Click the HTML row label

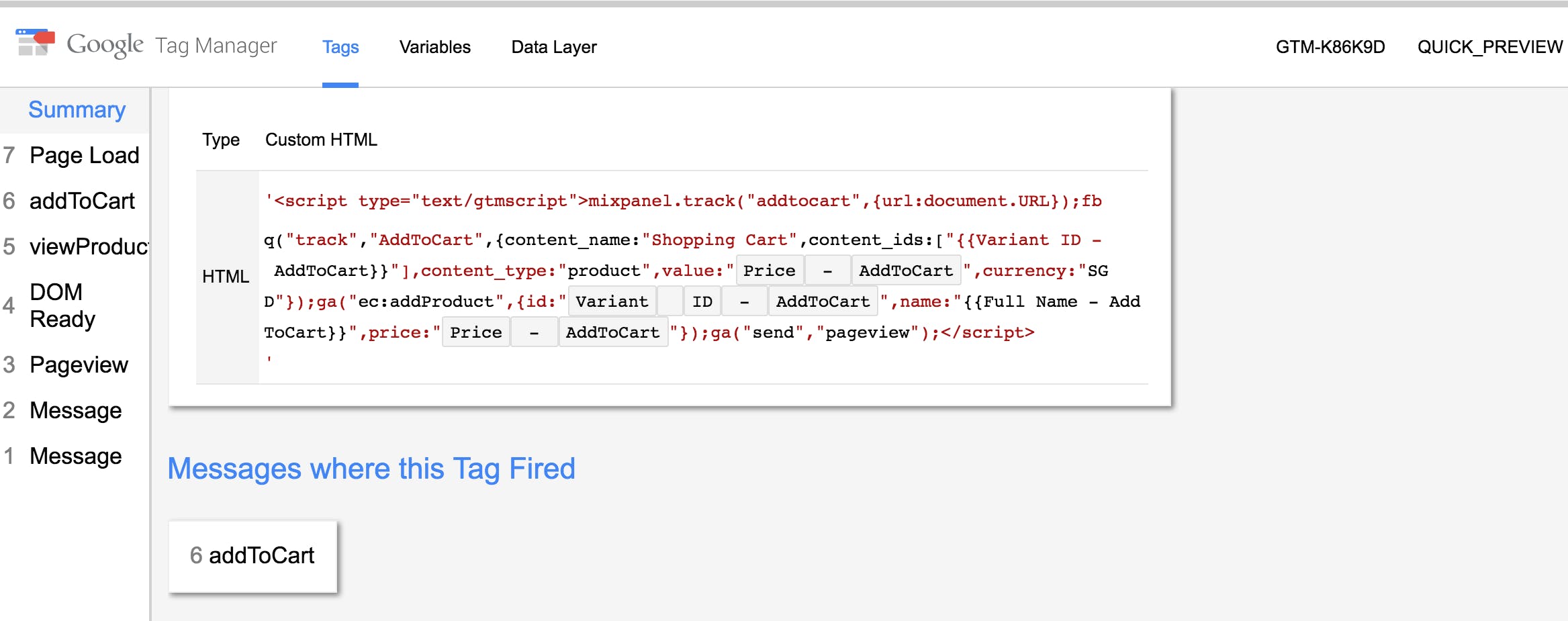[226, 277]
